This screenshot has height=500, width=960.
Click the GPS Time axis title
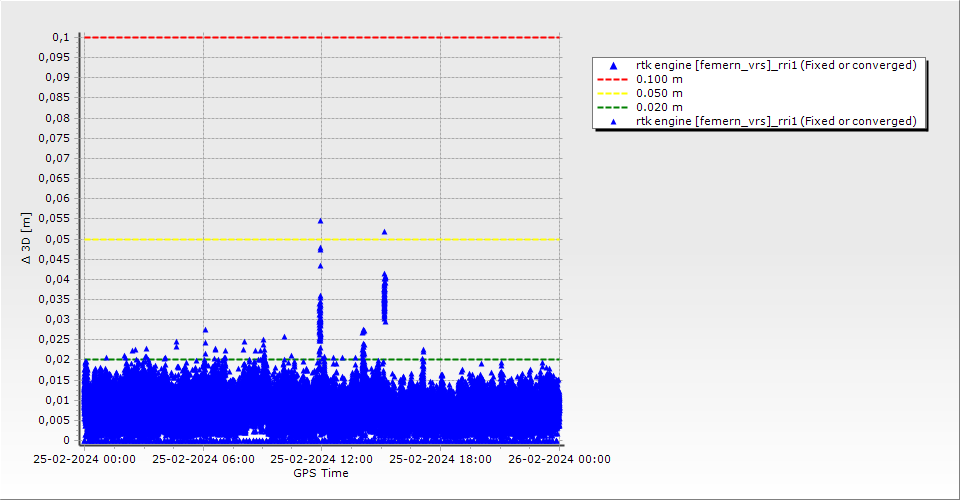[x=320, y=473]
